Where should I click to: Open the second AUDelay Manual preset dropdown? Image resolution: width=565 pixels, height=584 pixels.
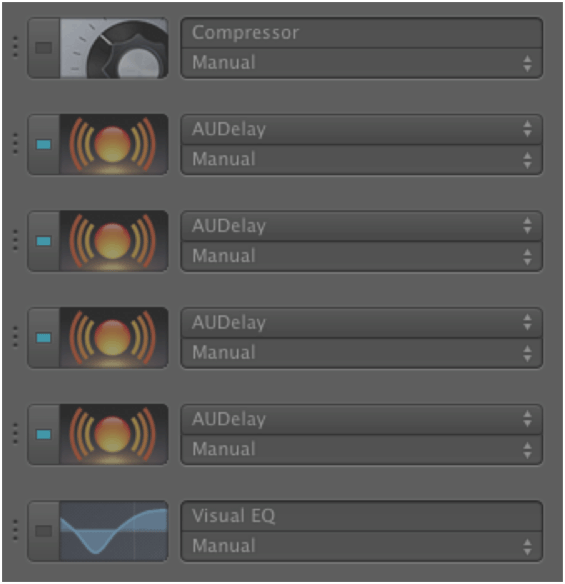click(x=361, y=256)
